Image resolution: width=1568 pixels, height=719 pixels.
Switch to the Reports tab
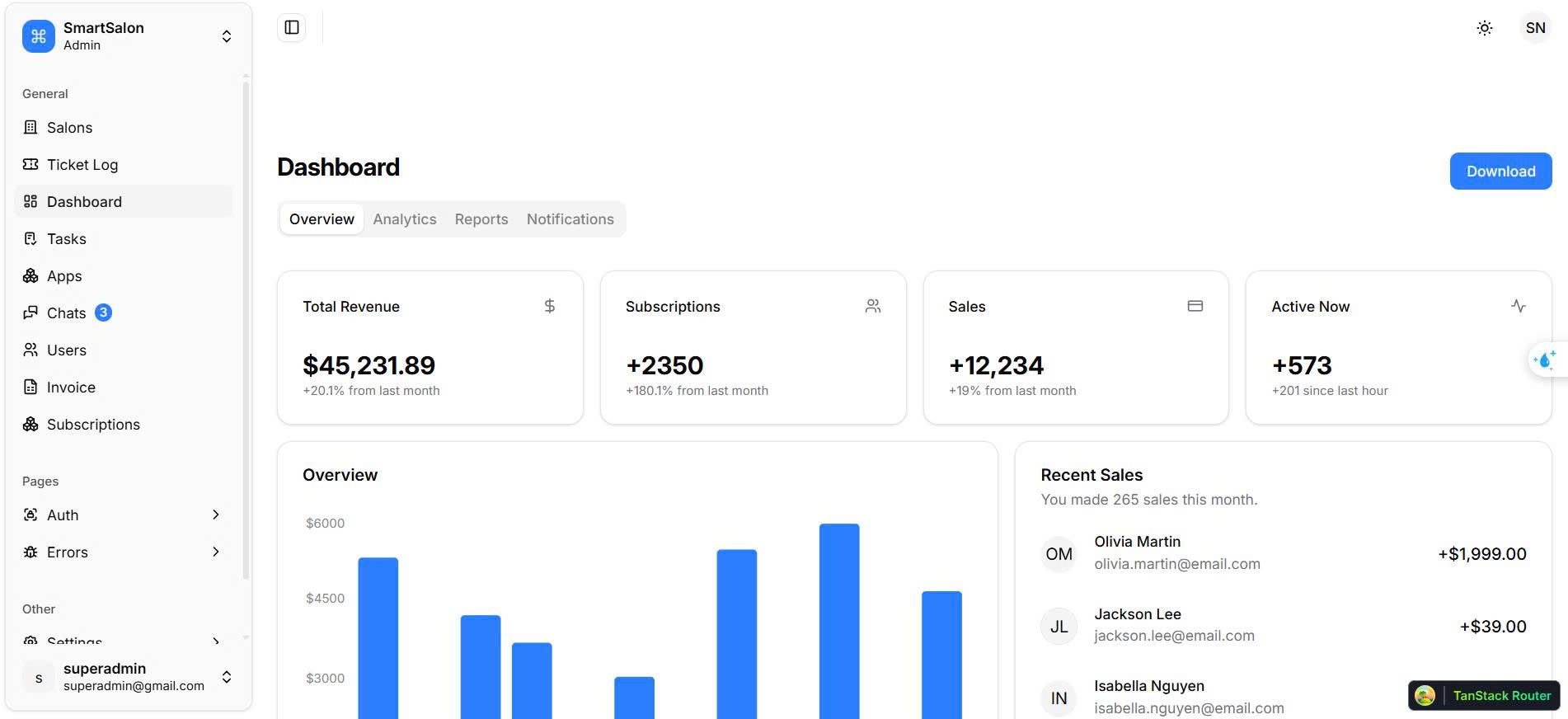pyautogui.click(x=481, y=219)
